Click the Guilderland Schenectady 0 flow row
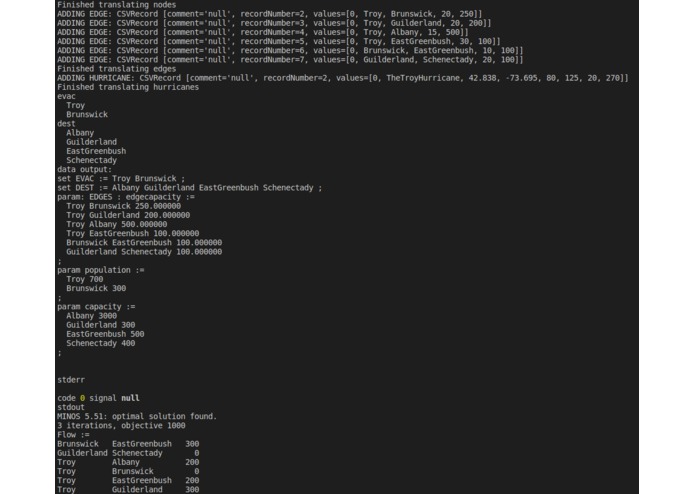Image resolution: width=695 pixels, height=494 pixels. point(128,453)
